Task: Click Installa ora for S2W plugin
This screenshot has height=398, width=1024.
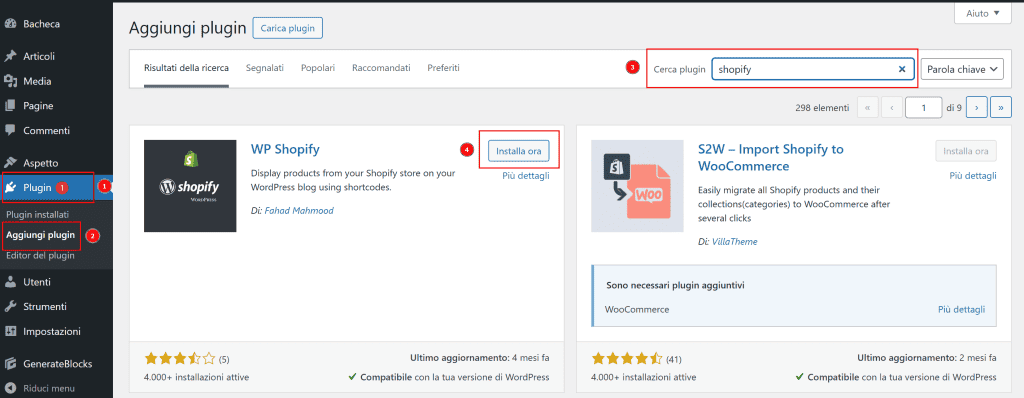Action: click(x=966, y=151)
